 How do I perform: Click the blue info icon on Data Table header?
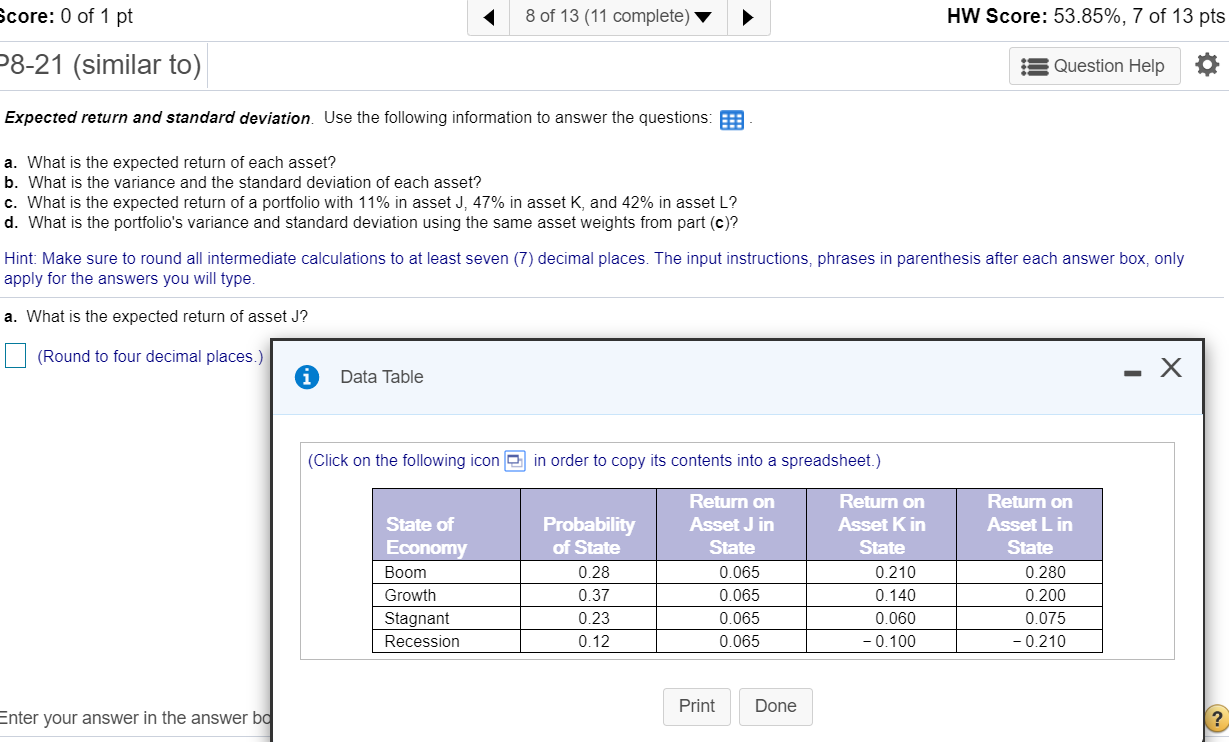(x=306, y=377)
